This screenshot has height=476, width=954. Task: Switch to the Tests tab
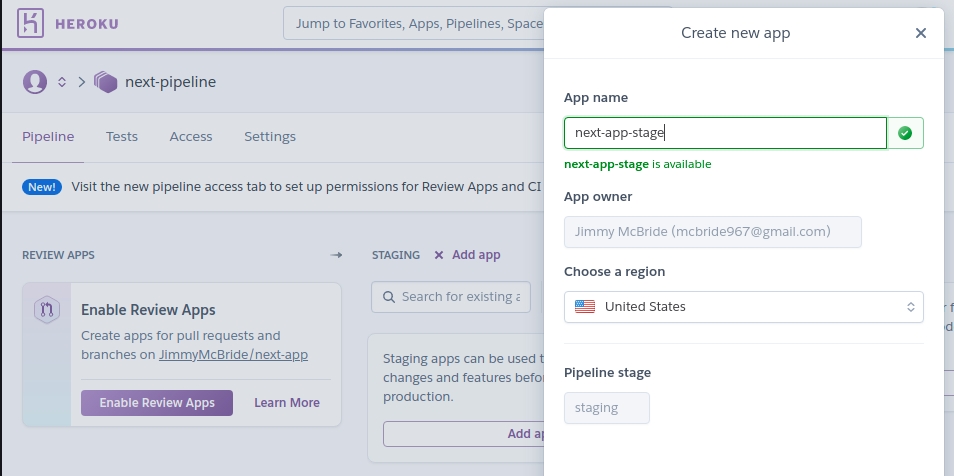pyautogui.click(x=122, y=137)
